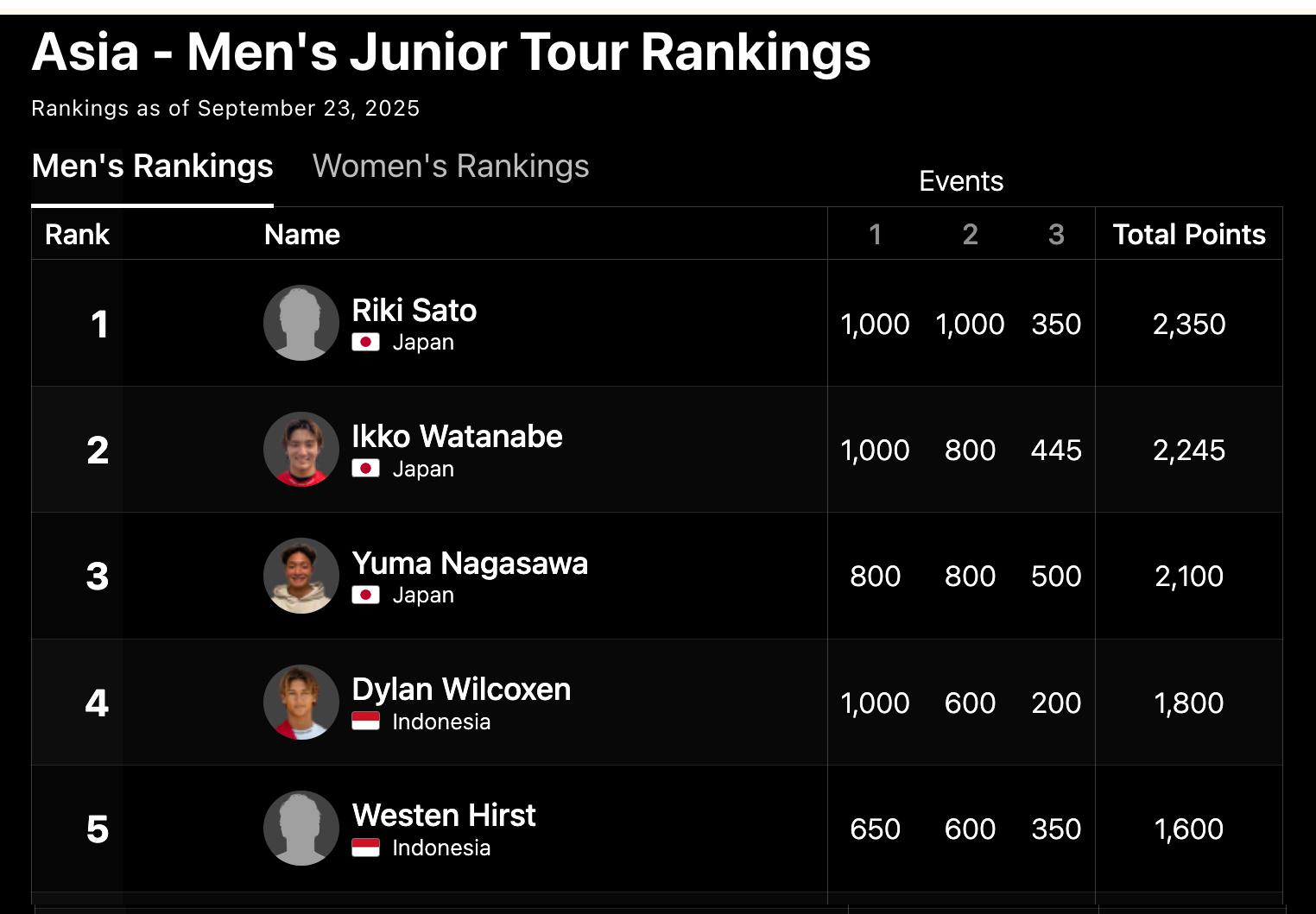This screenshot has width=1316, height=914.
Task: Click the Westen Hirst name link
Action: pos(444,816)
